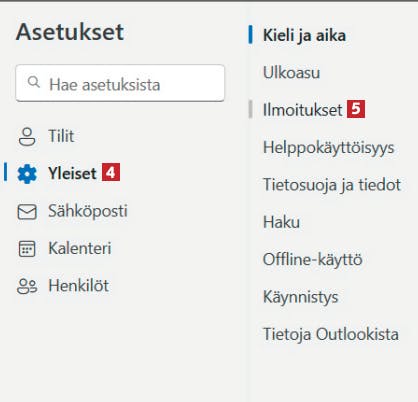Viewport: 418px width, 402px height.
Task: Go to Tietosuoja ja tiedot
Action: click(x=332, y=185)
